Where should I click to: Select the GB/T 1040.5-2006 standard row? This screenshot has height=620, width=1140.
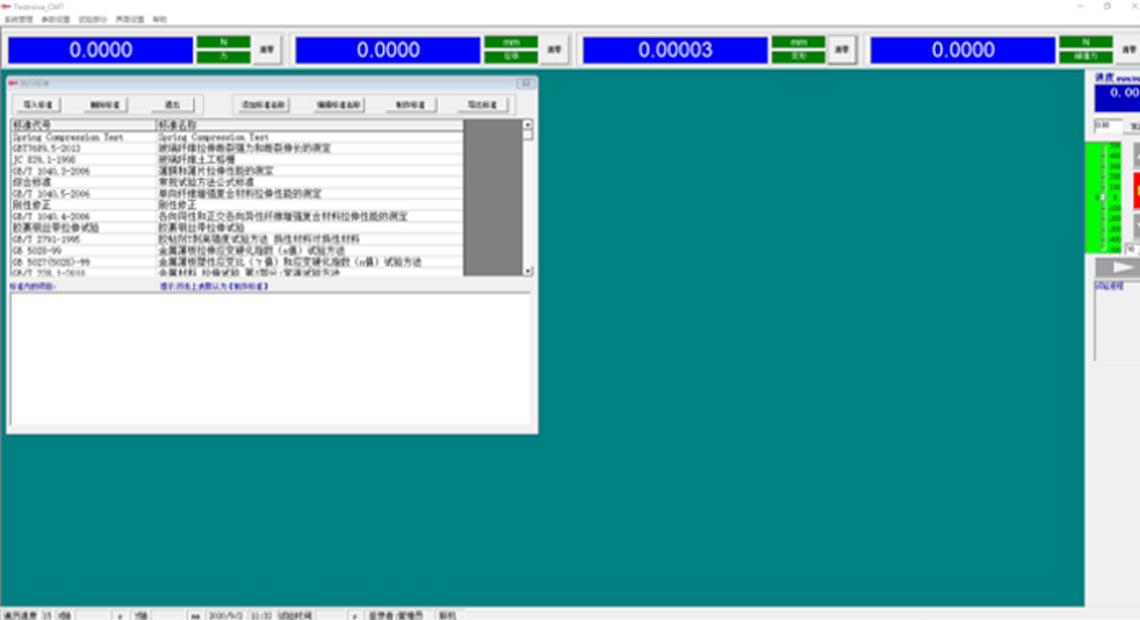(237, 193)
